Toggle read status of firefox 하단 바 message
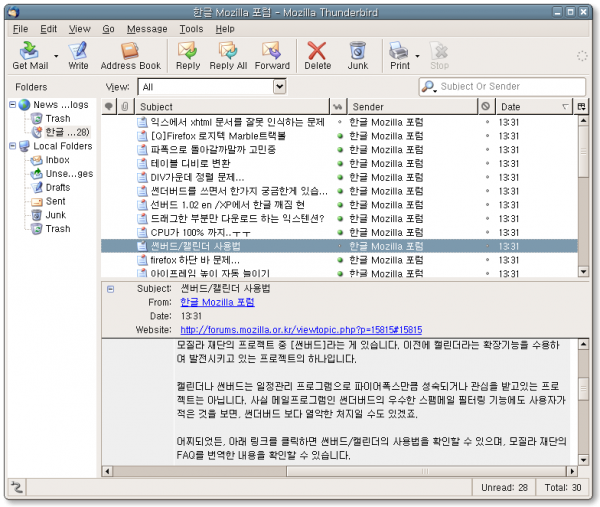 (339, 260)
